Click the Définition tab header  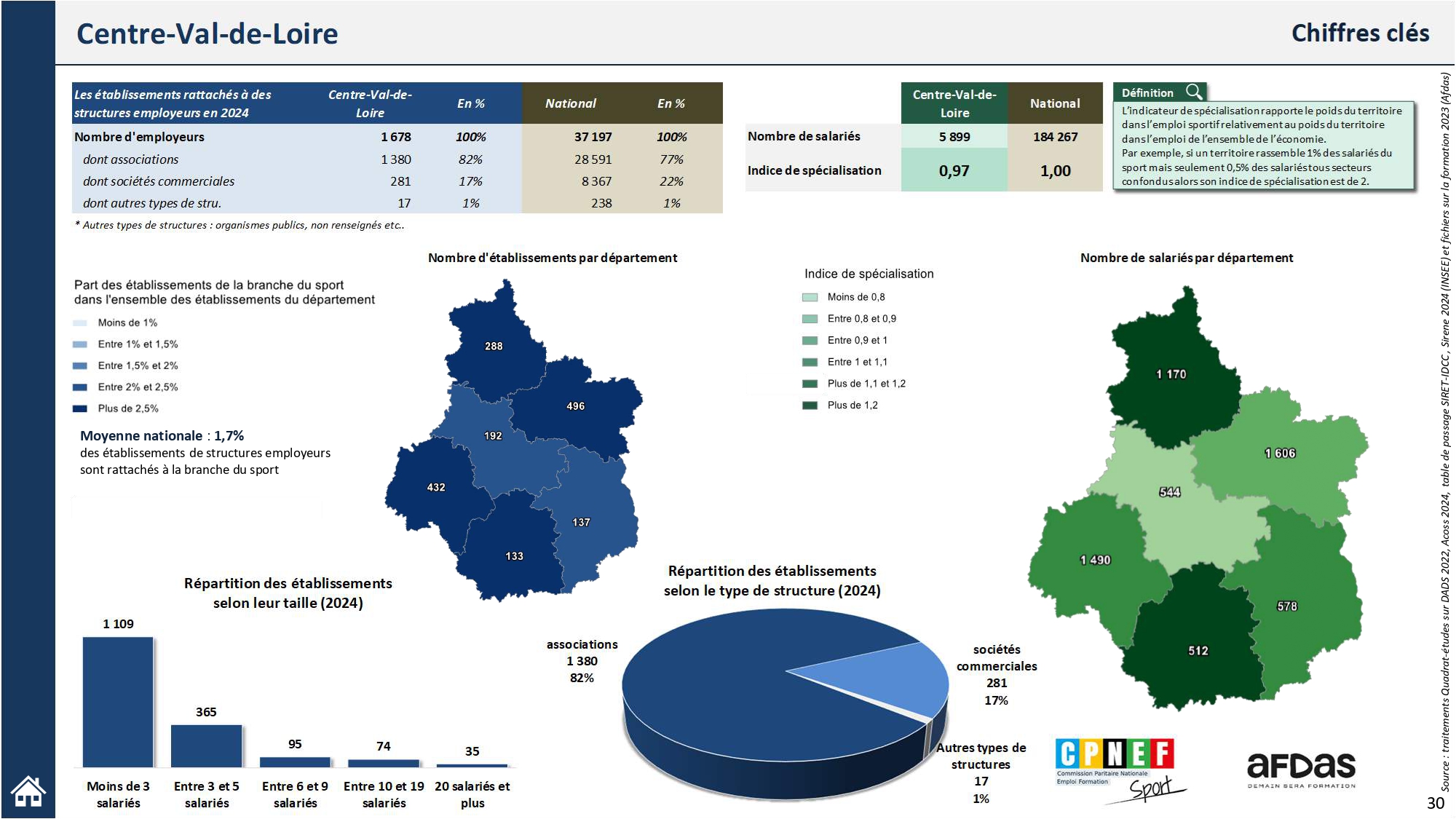point(1148,92)
